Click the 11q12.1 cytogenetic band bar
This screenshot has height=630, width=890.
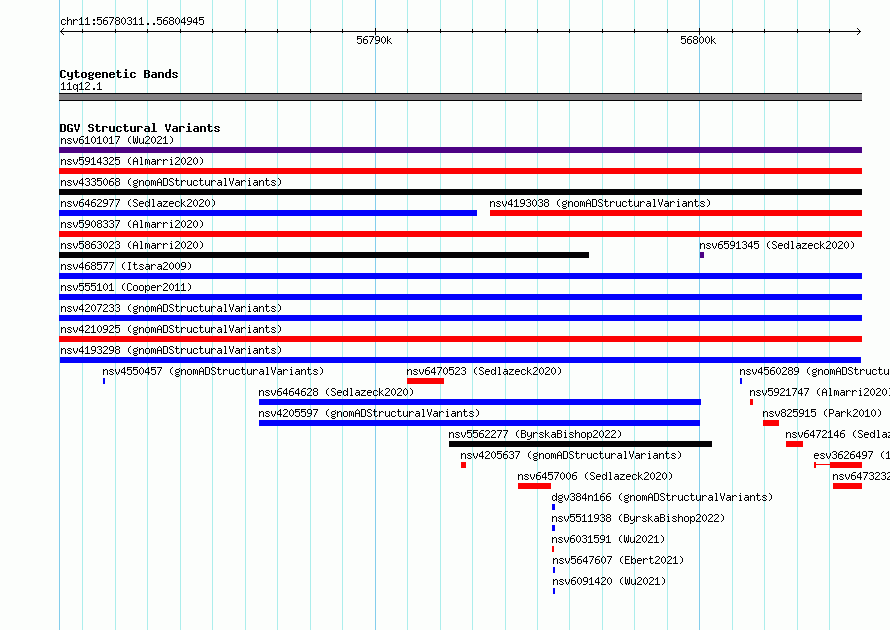(460, 97)
